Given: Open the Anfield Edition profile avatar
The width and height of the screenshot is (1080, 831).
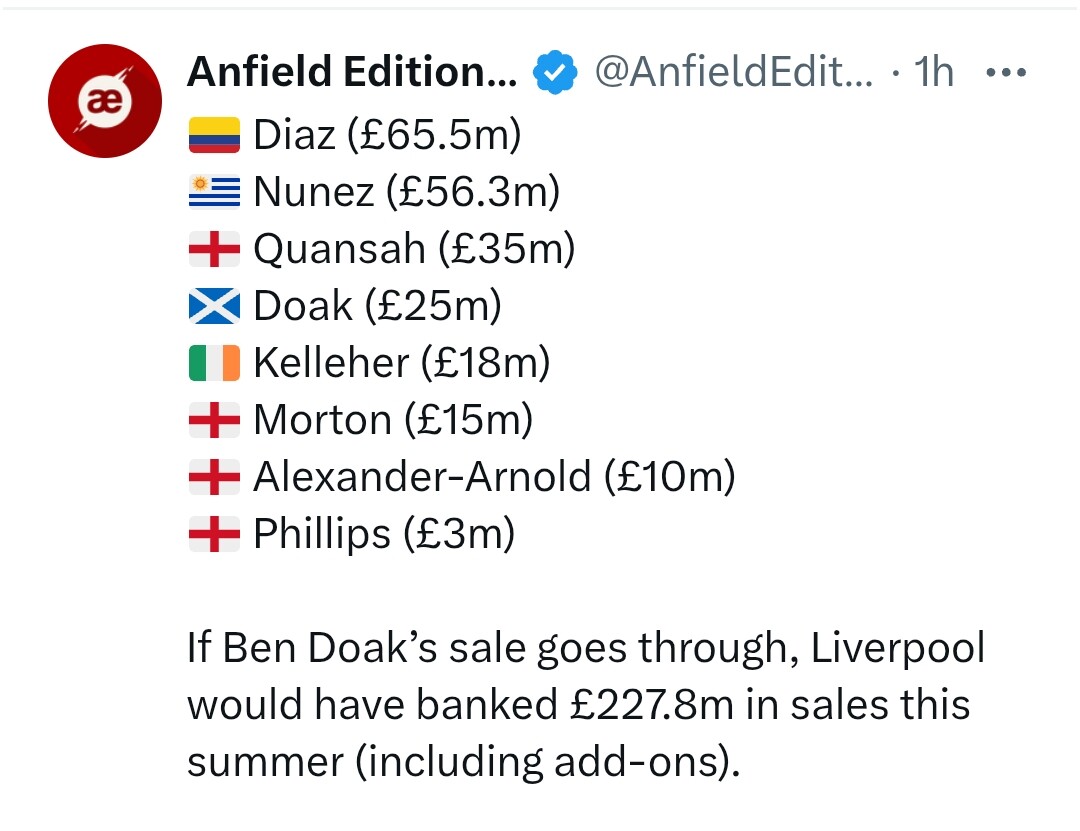Looking at the screenshot, I should 105,101.
